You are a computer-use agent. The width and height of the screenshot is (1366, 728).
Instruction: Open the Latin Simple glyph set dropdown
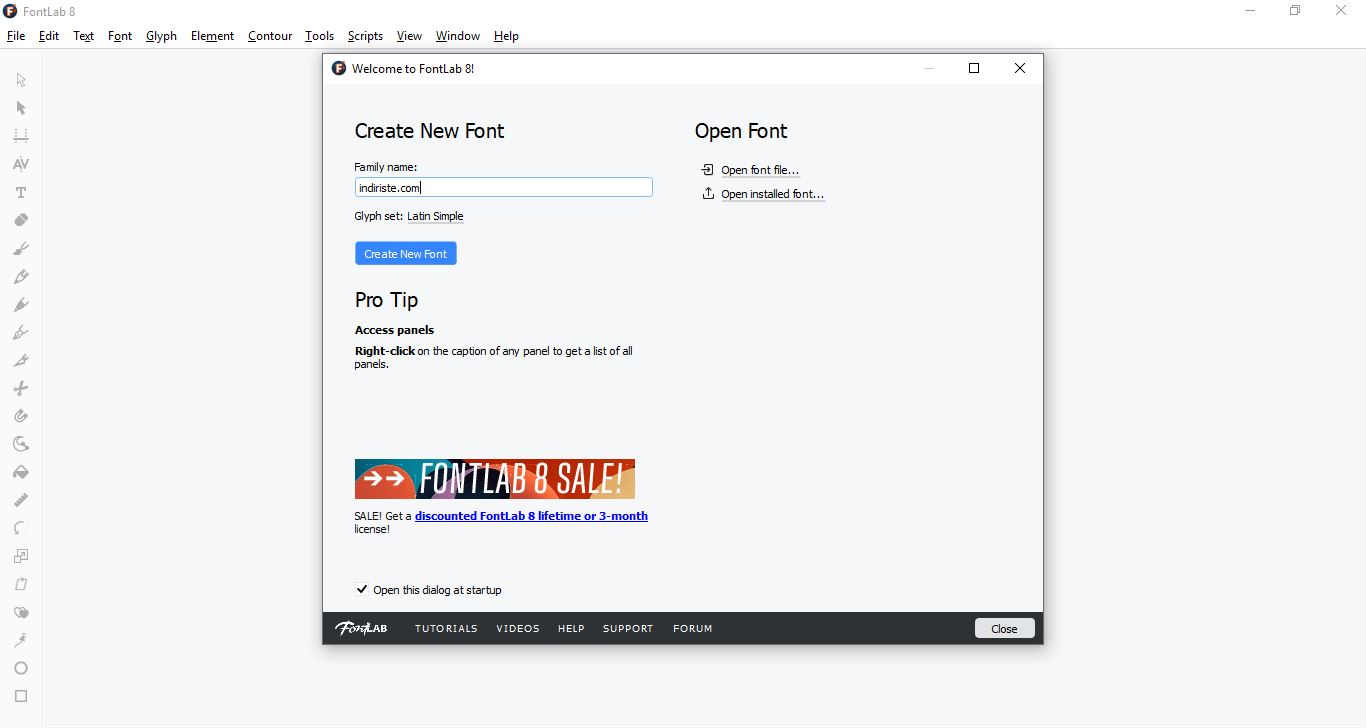click(435, 216)
